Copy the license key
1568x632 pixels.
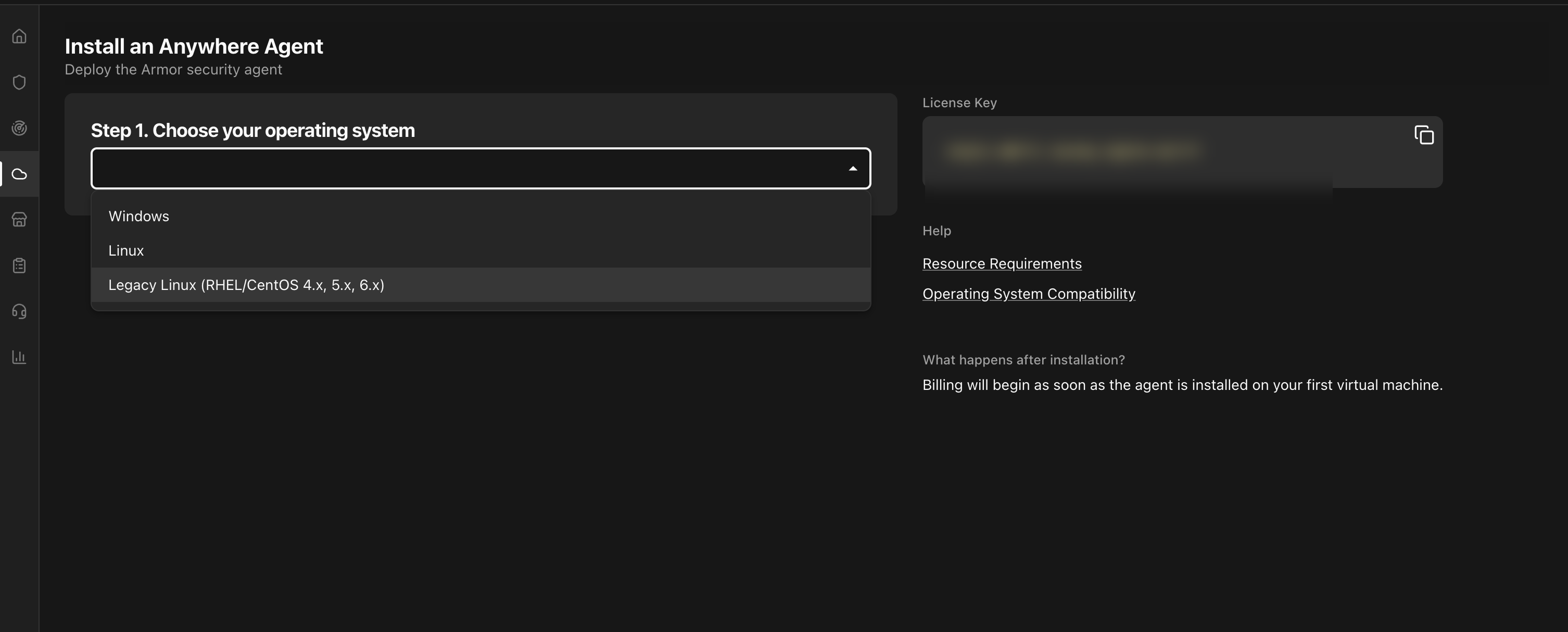pos(1424,135)
